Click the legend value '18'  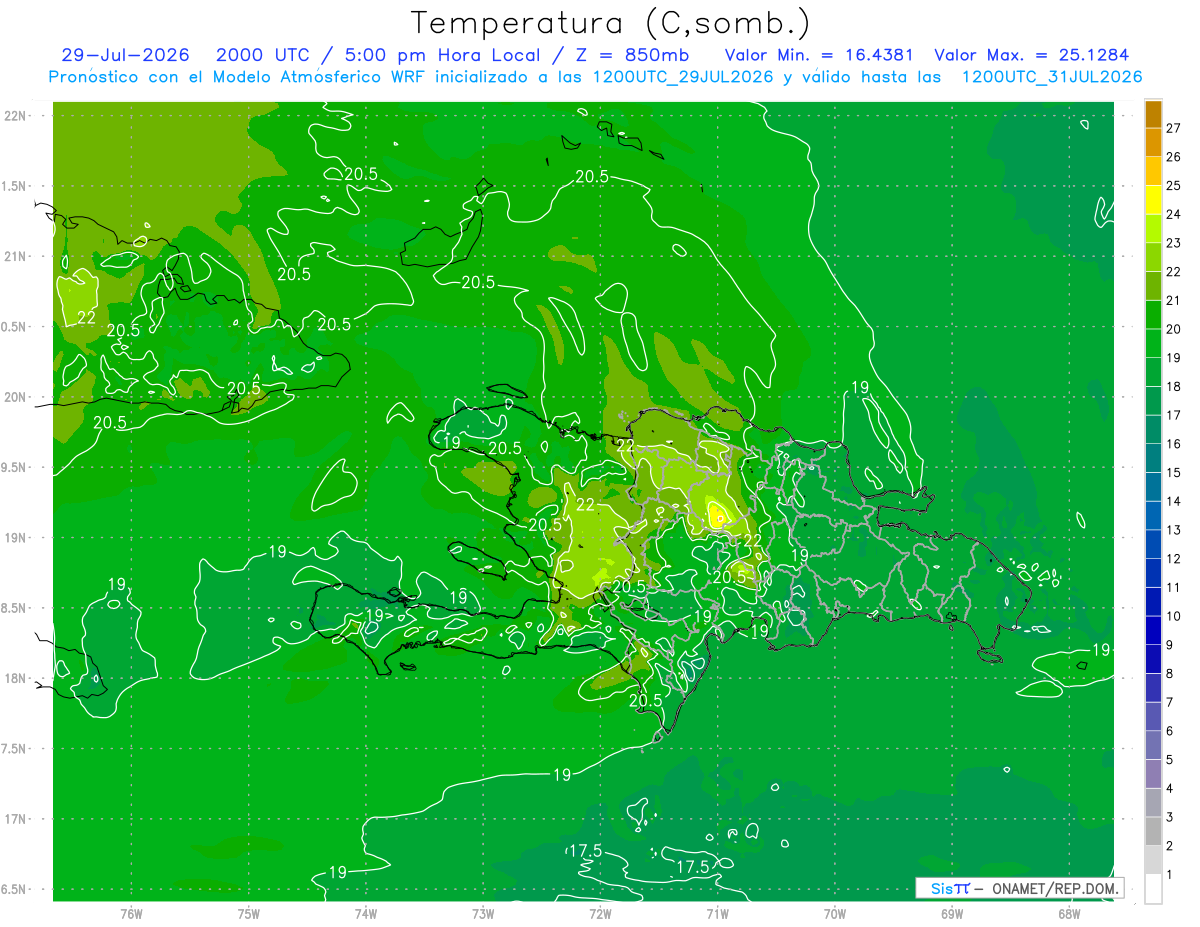tap(1174, 386)
